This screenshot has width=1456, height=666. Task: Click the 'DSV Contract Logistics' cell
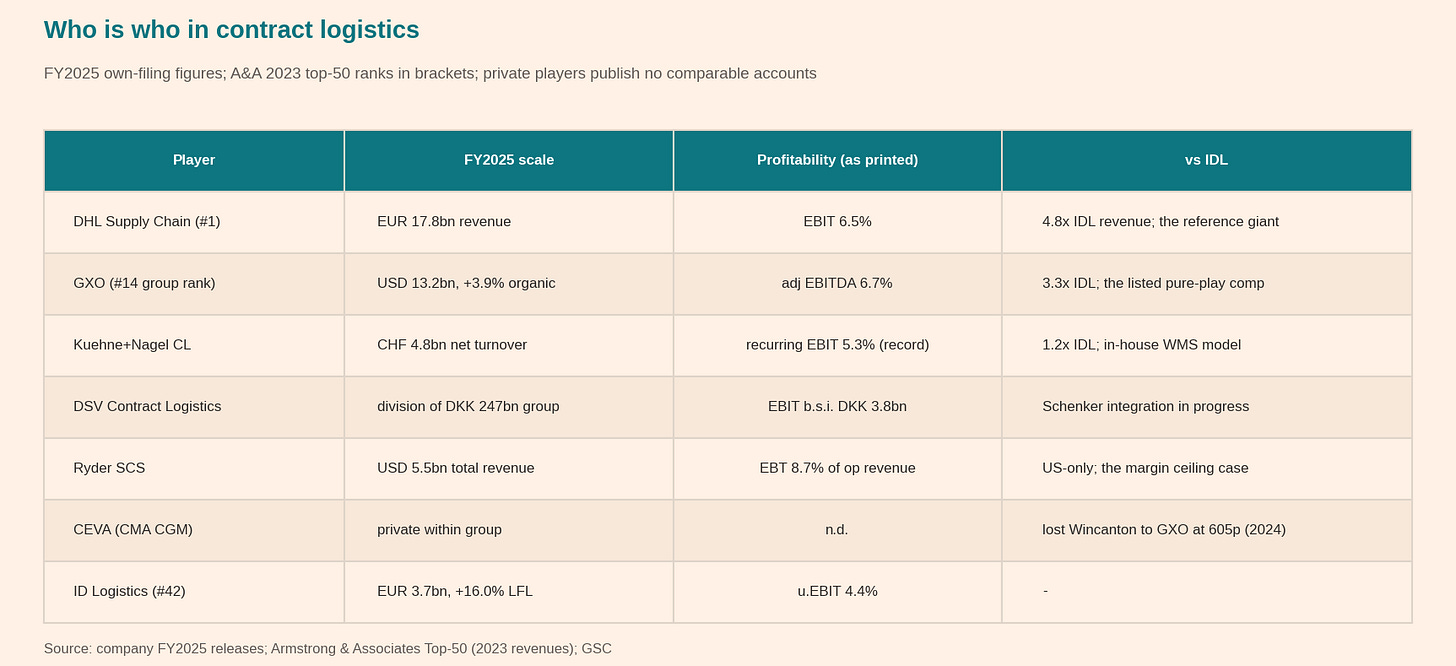(194, 407)
